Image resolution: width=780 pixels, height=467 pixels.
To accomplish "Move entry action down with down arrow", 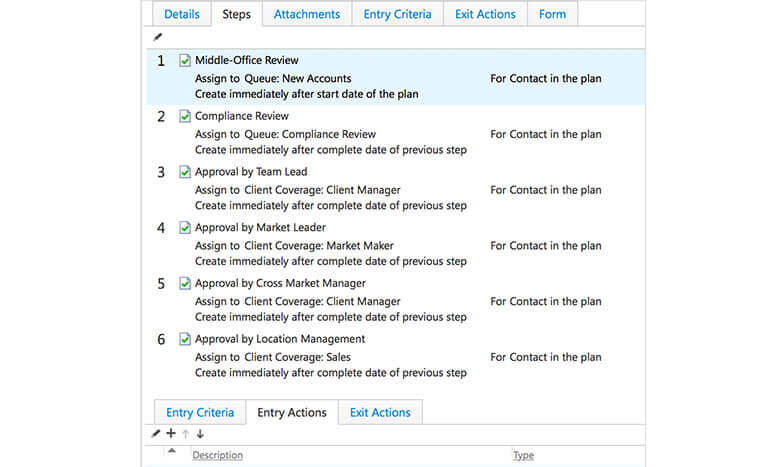I will [200, 434].
